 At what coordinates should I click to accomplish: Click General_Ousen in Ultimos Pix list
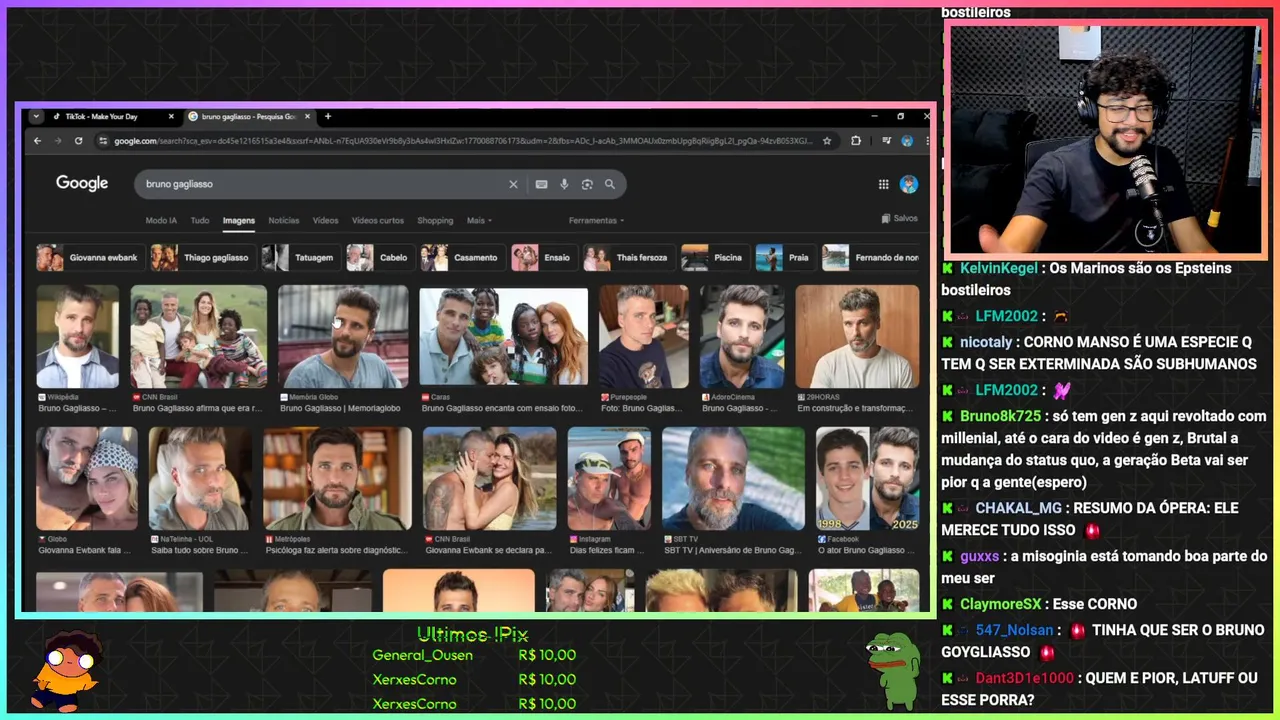(423, 655)
